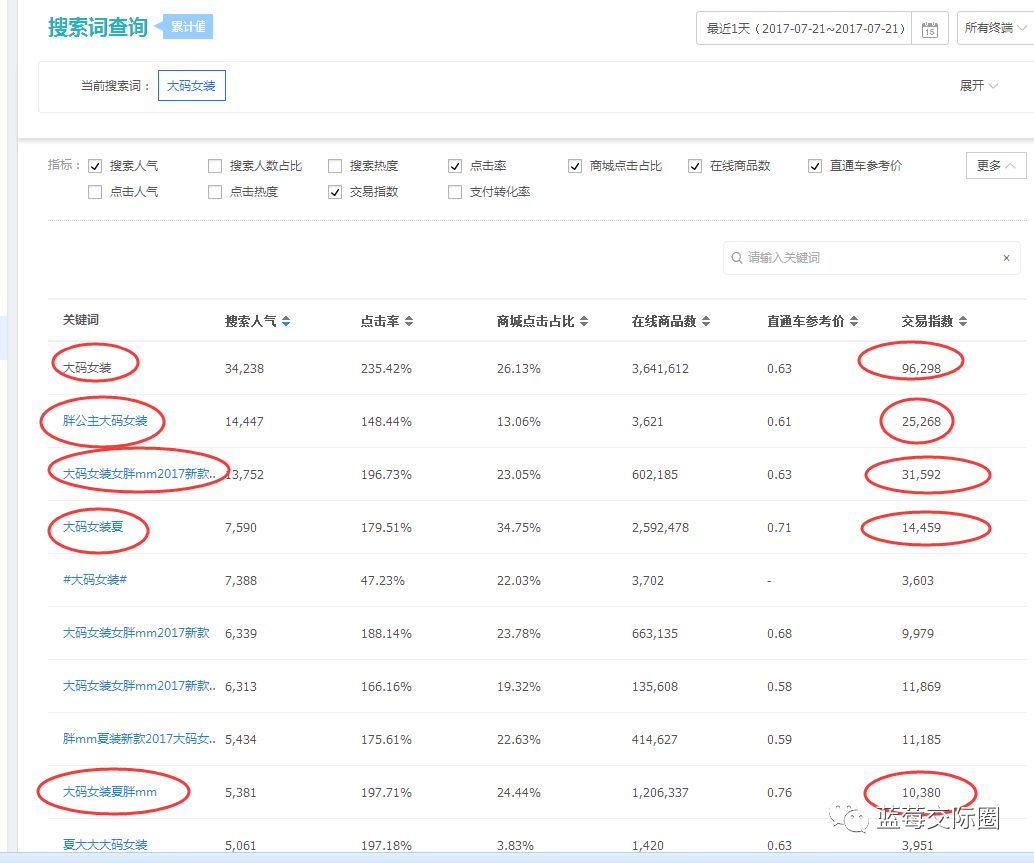
Task: Enable the 搜索热度 checkbox
Action: click(335, 166)
